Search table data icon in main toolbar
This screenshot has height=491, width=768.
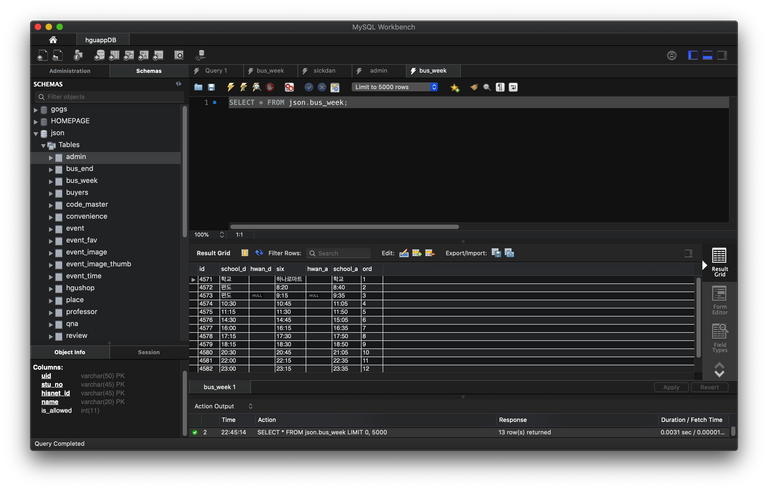179,55
